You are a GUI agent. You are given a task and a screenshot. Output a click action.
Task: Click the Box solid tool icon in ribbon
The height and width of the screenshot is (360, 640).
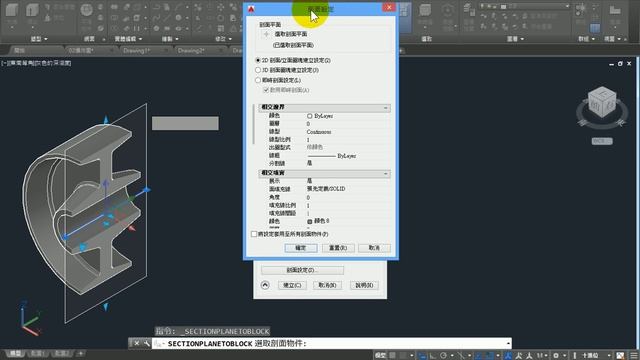[12, 10]
